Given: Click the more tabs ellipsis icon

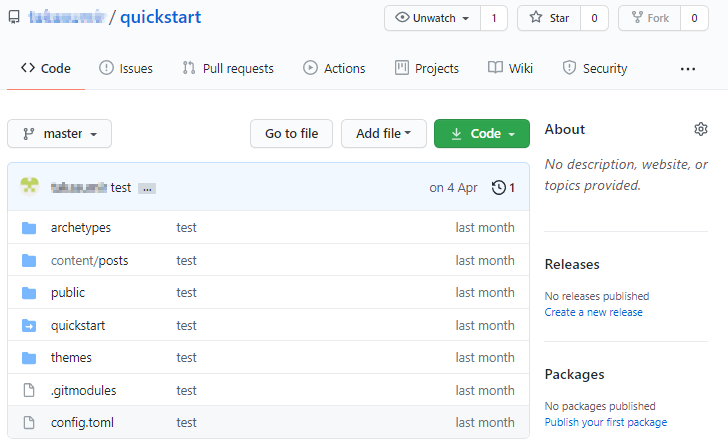Looking at the screenshot, I should coord(687,69).
